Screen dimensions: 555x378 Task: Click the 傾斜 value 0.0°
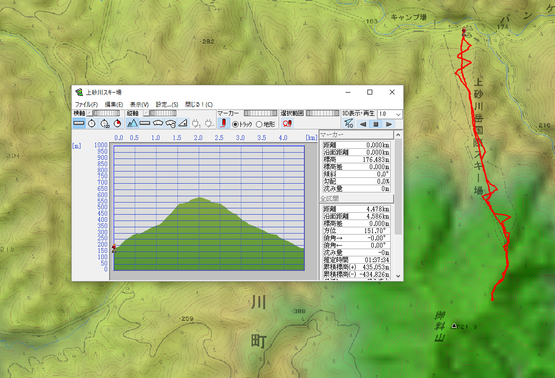(x=382, y=174)
